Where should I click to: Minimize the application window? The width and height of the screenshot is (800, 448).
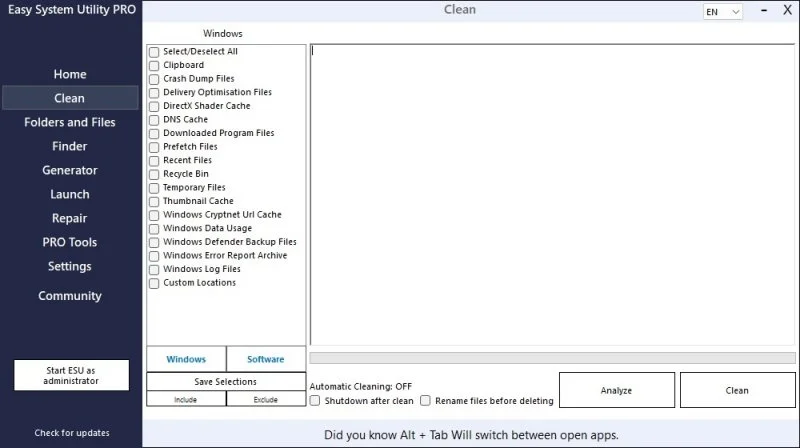tap(764, 10)
